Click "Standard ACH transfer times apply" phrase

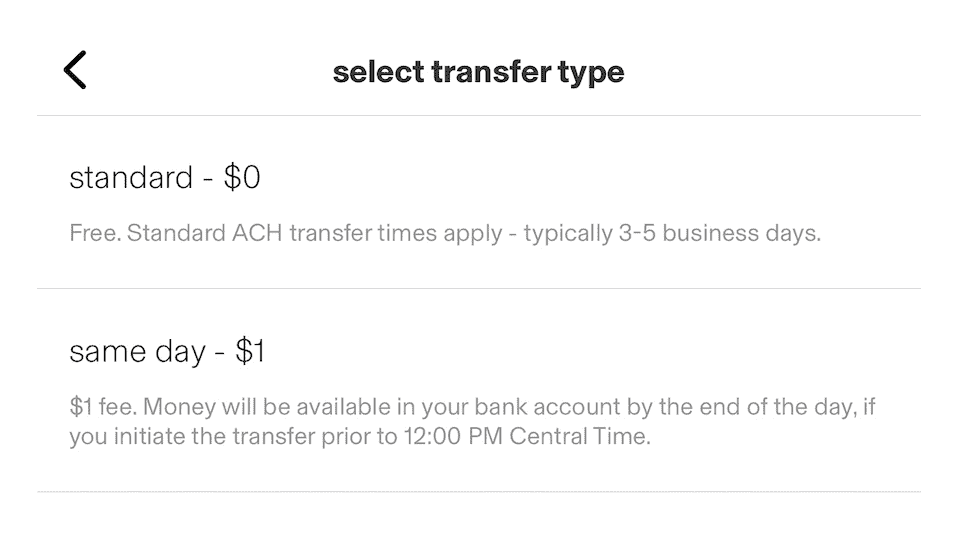313,235
